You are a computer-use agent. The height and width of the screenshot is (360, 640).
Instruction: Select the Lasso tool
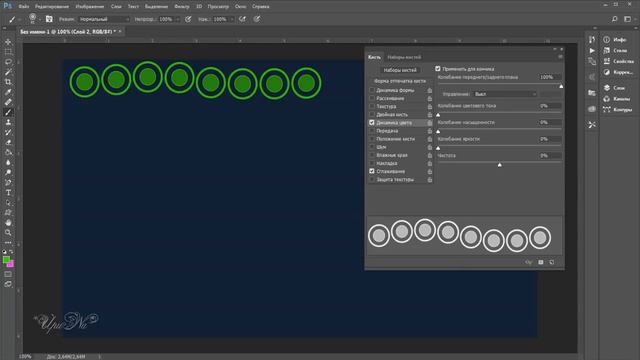[x=8, y=62]
